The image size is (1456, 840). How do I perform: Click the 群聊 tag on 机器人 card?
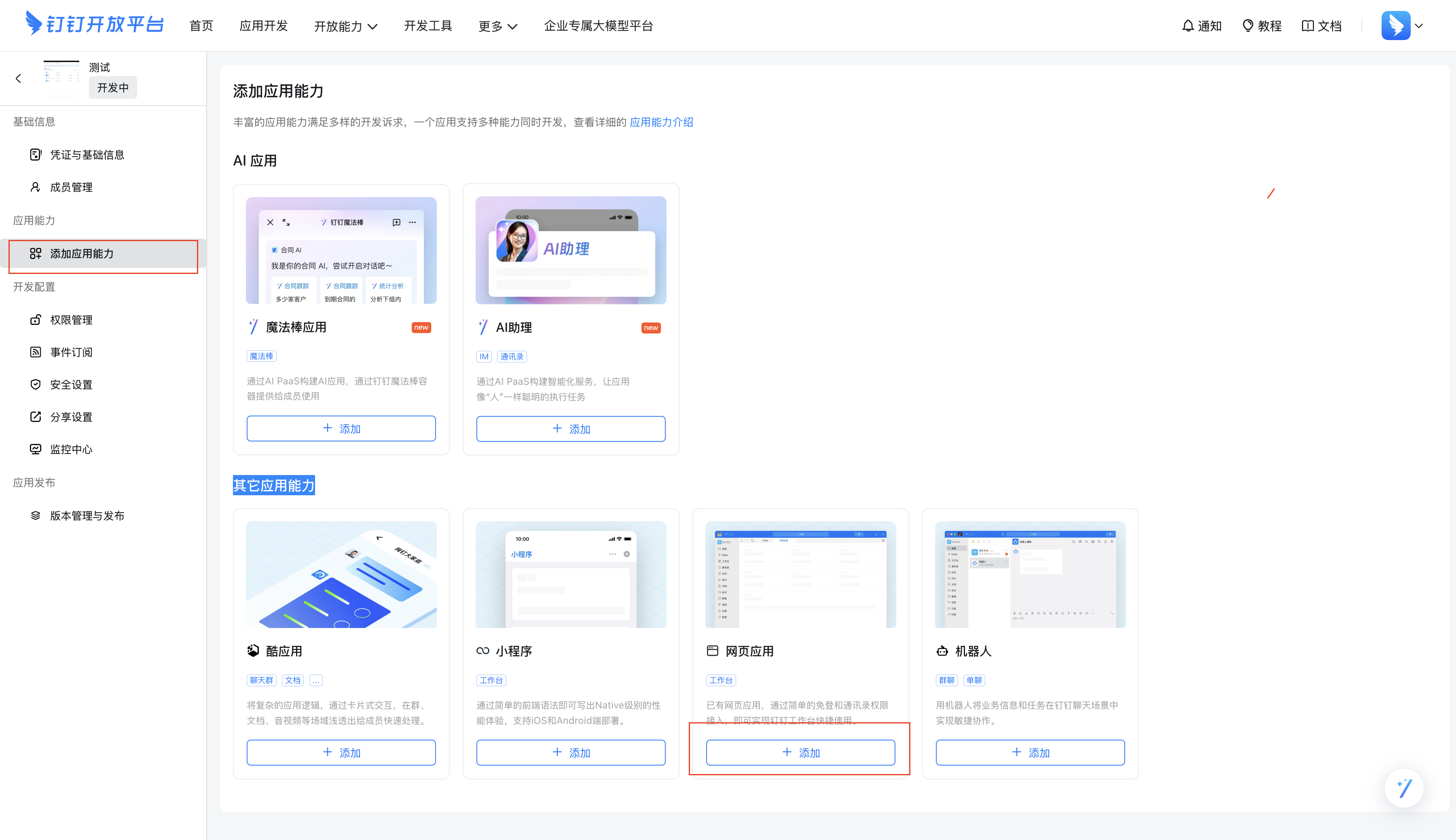tap(946, 680)
